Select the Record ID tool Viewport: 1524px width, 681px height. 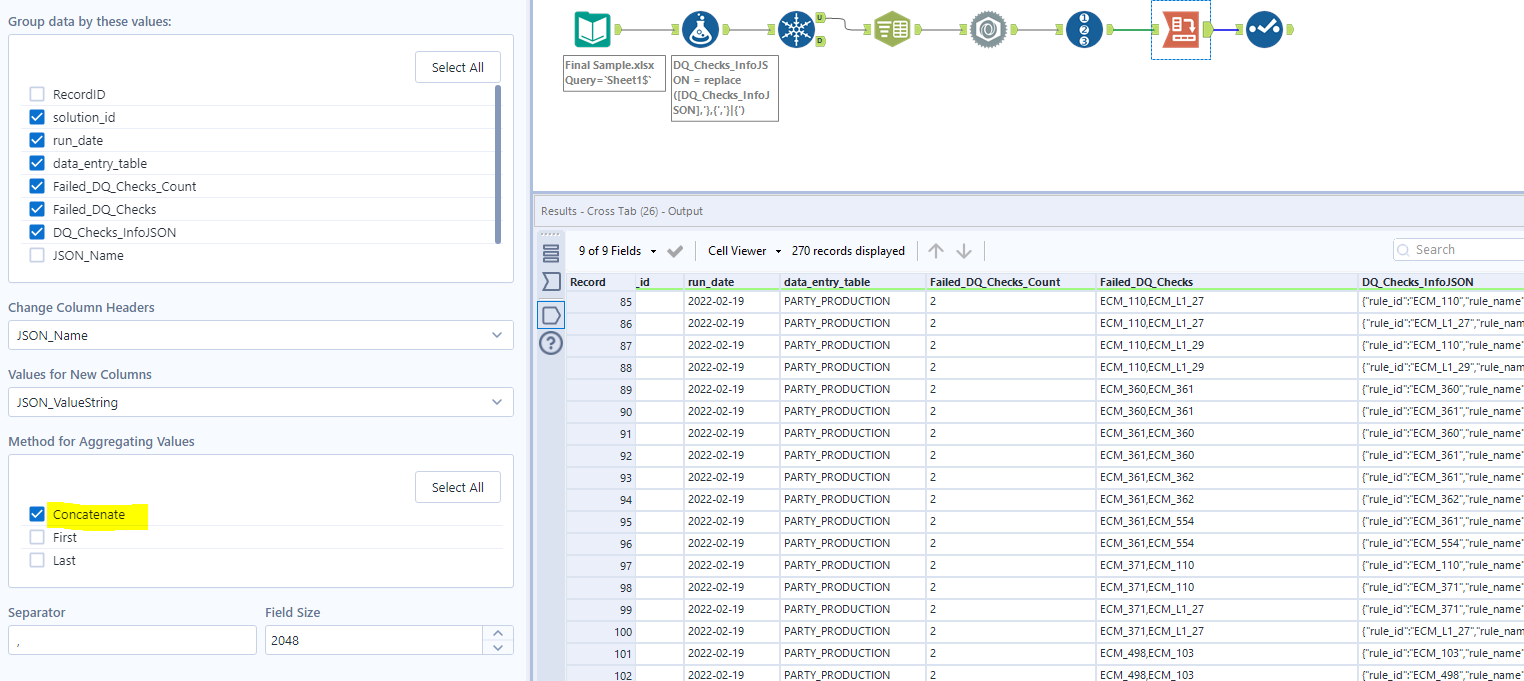pos(1083,29)
